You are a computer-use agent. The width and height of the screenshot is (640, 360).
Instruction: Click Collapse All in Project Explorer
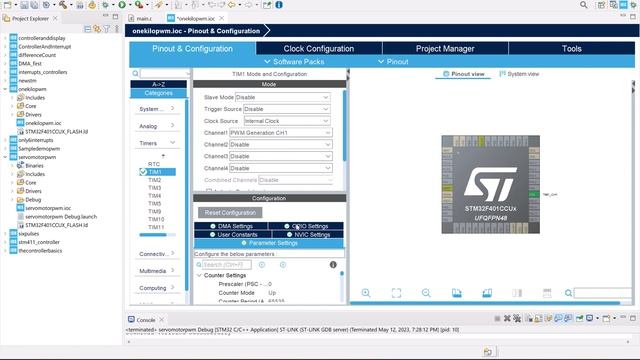[x=87, y=29]
